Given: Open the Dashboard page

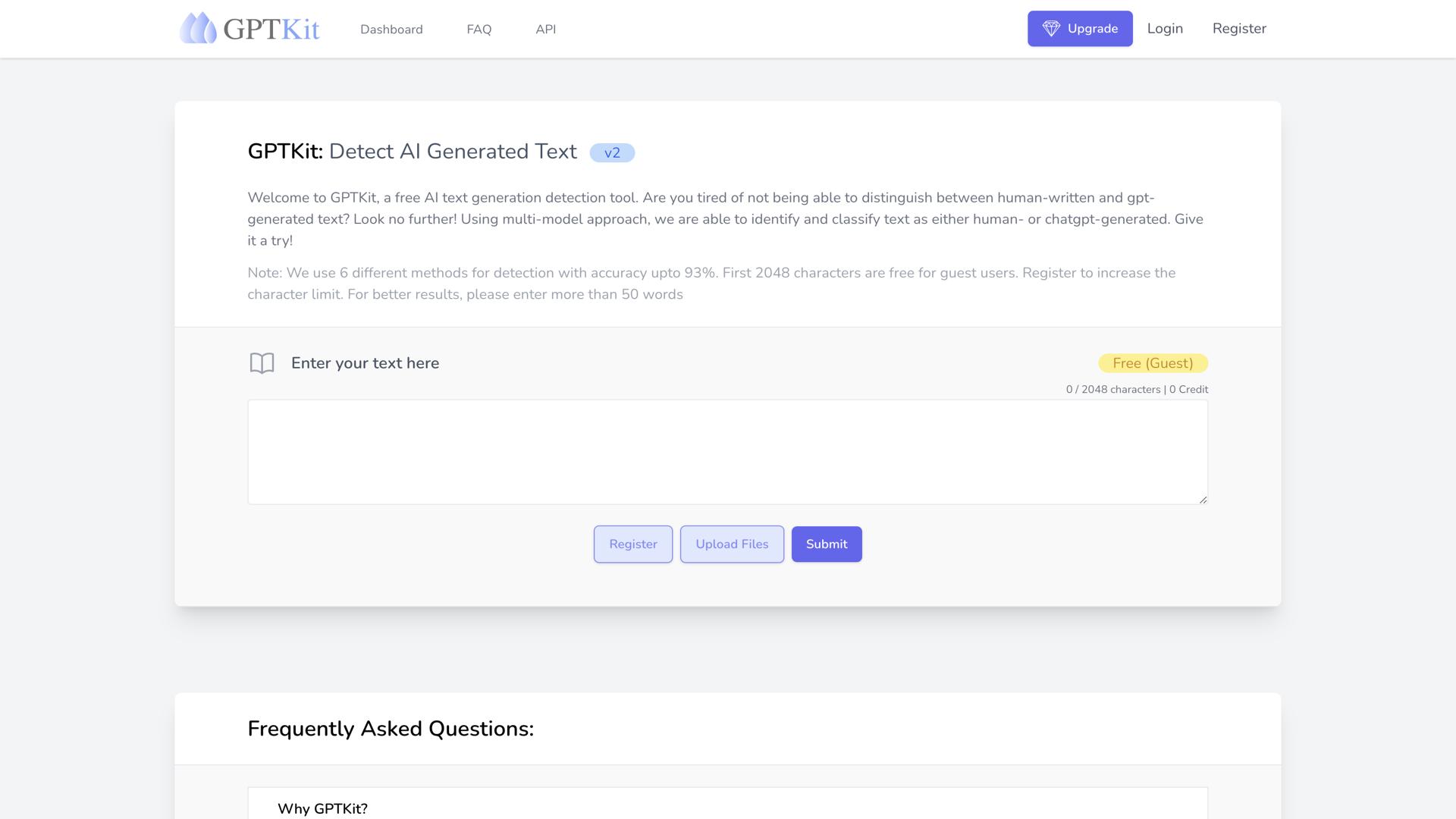Looking at the screenshot, I should click(391, 30).
